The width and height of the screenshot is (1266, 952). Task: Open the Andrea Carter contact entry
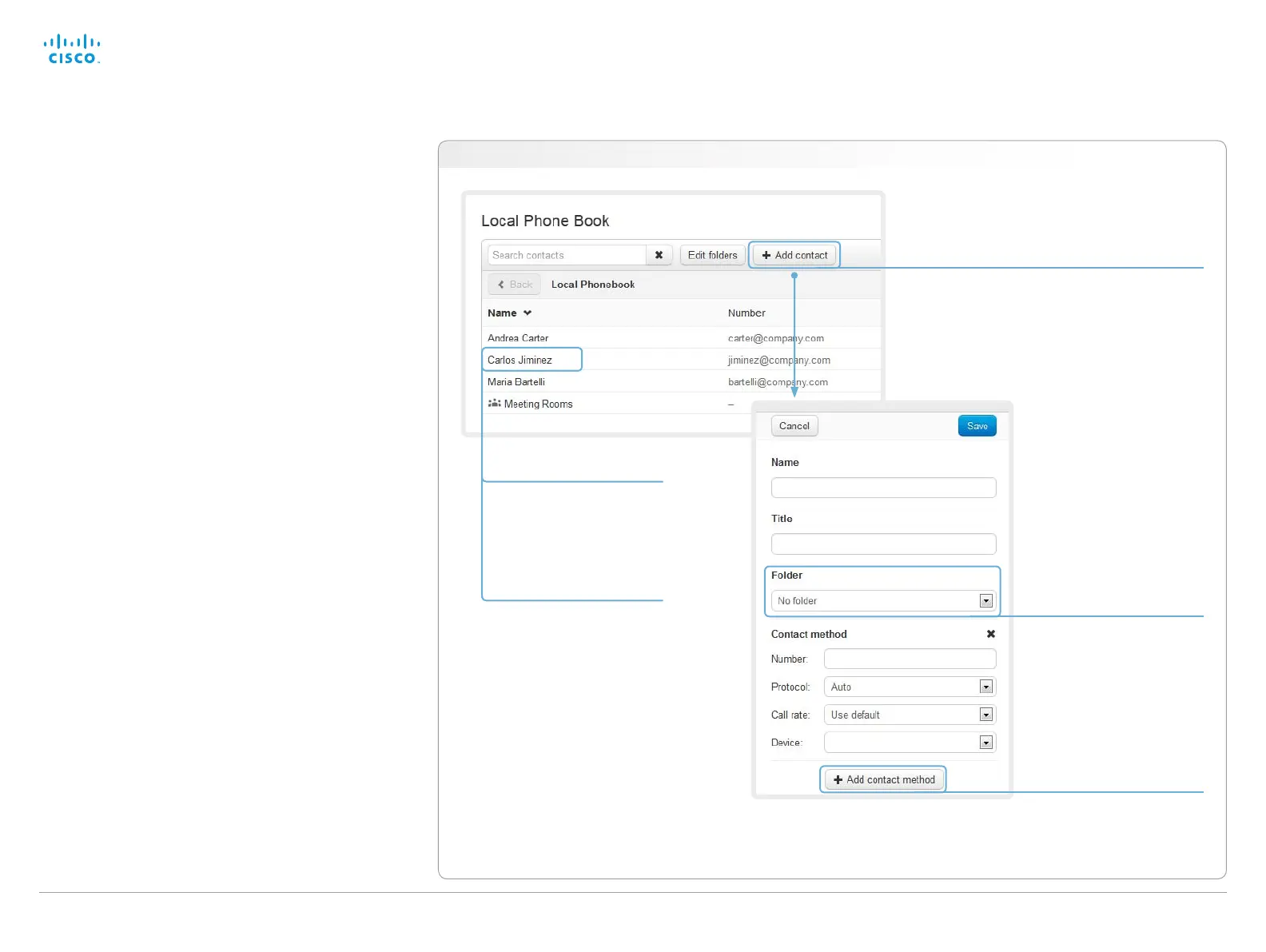tap(518, 338)
